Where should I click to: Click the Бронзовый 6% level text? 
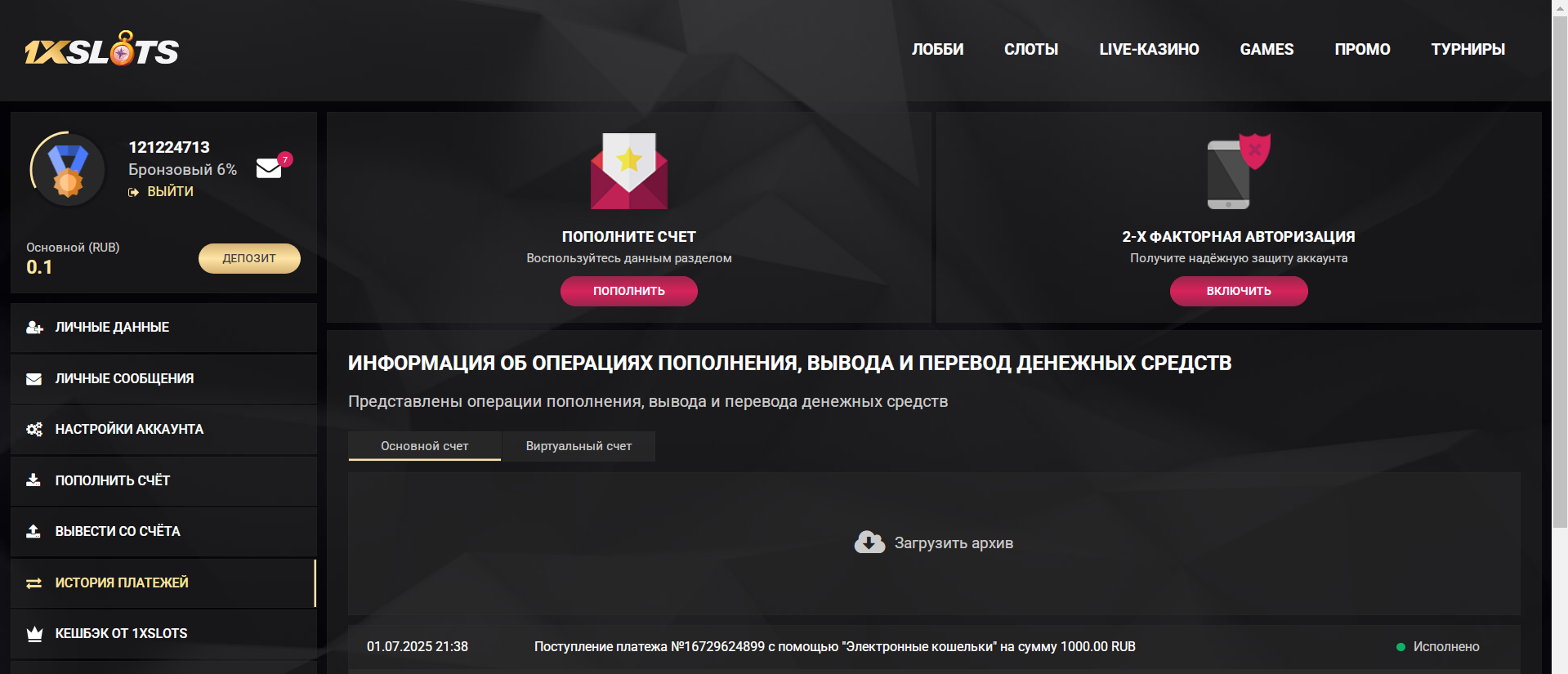pos(182,169)
